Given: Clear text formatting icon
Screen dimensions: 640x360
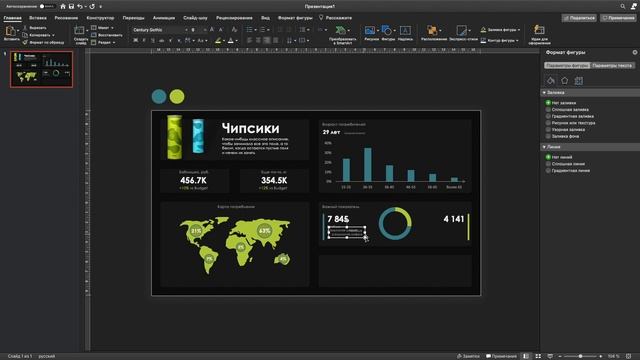Looking at the screenshot, I should (234, 30).
